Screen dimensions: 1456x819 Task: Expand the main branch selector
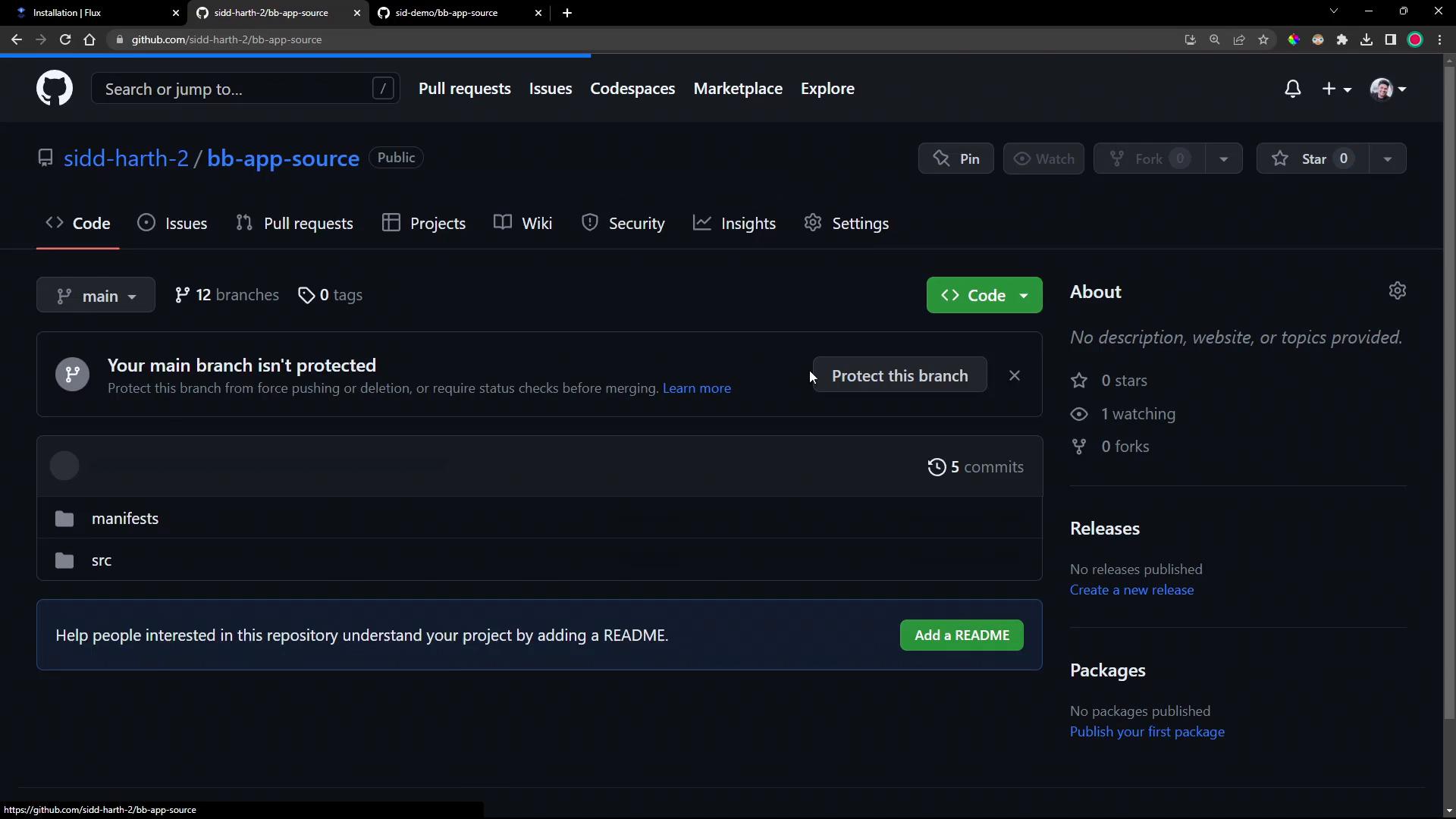(96, 295)
